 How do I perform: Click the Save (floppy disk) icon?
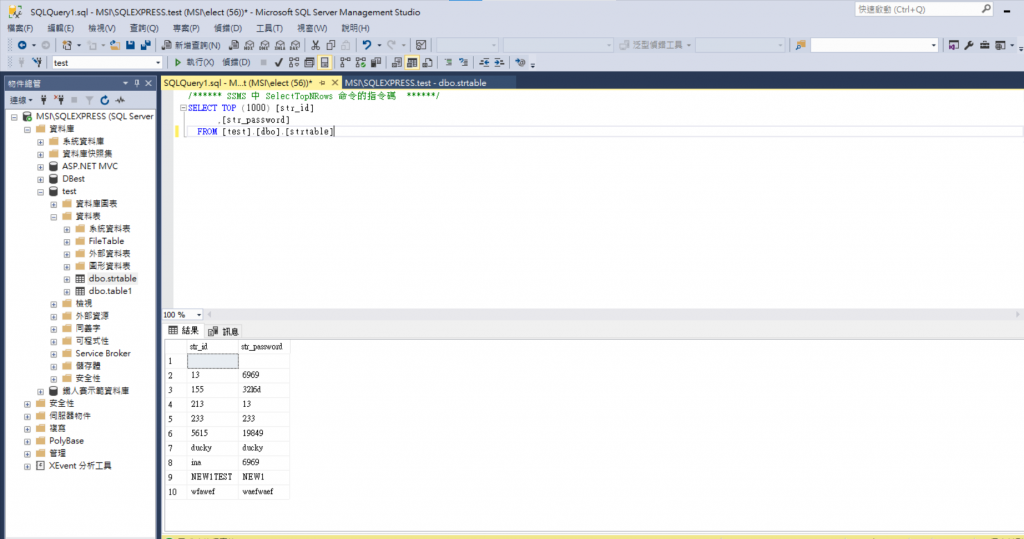coord(131,45)
